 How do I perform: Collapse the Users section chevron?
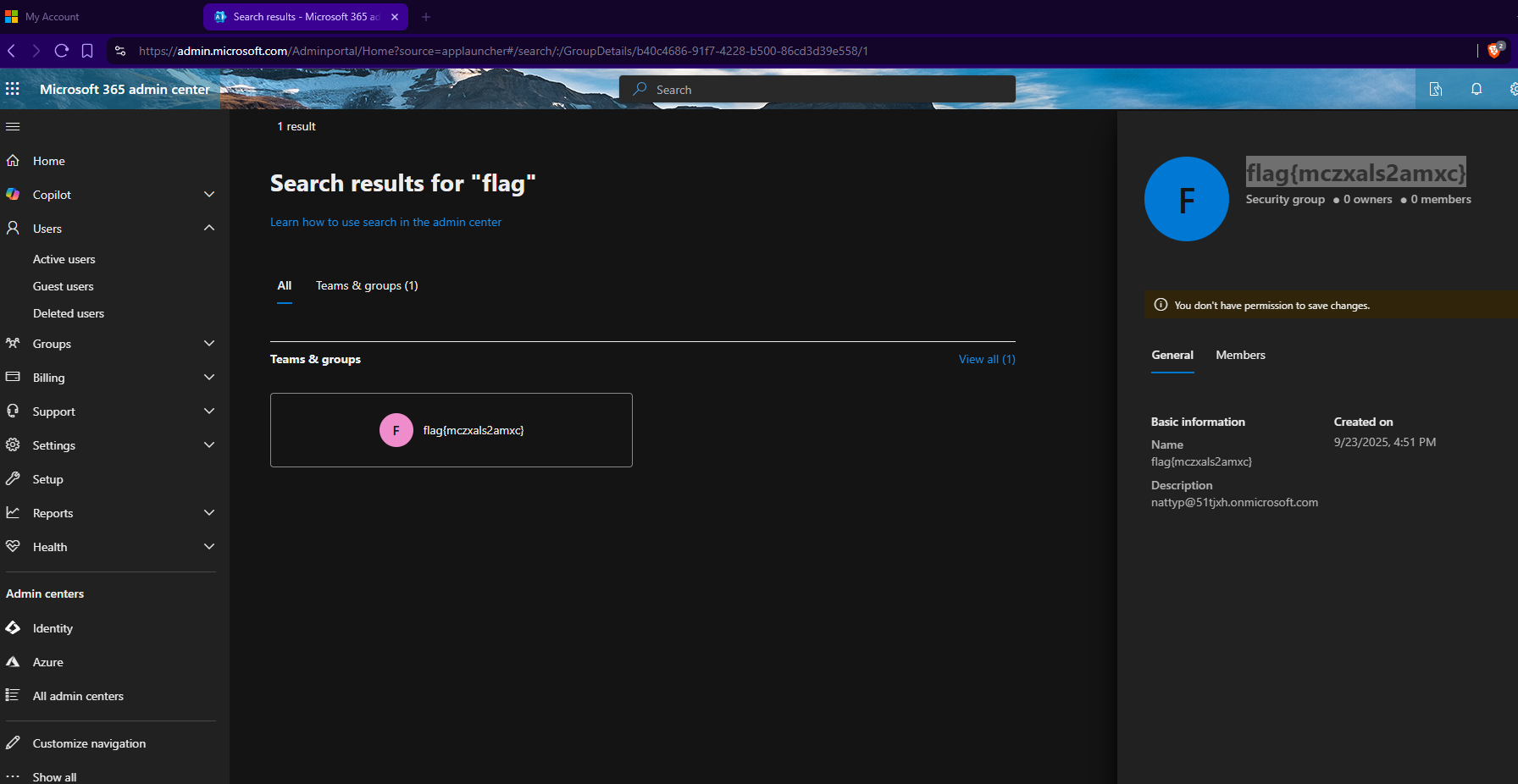(209, 229)
